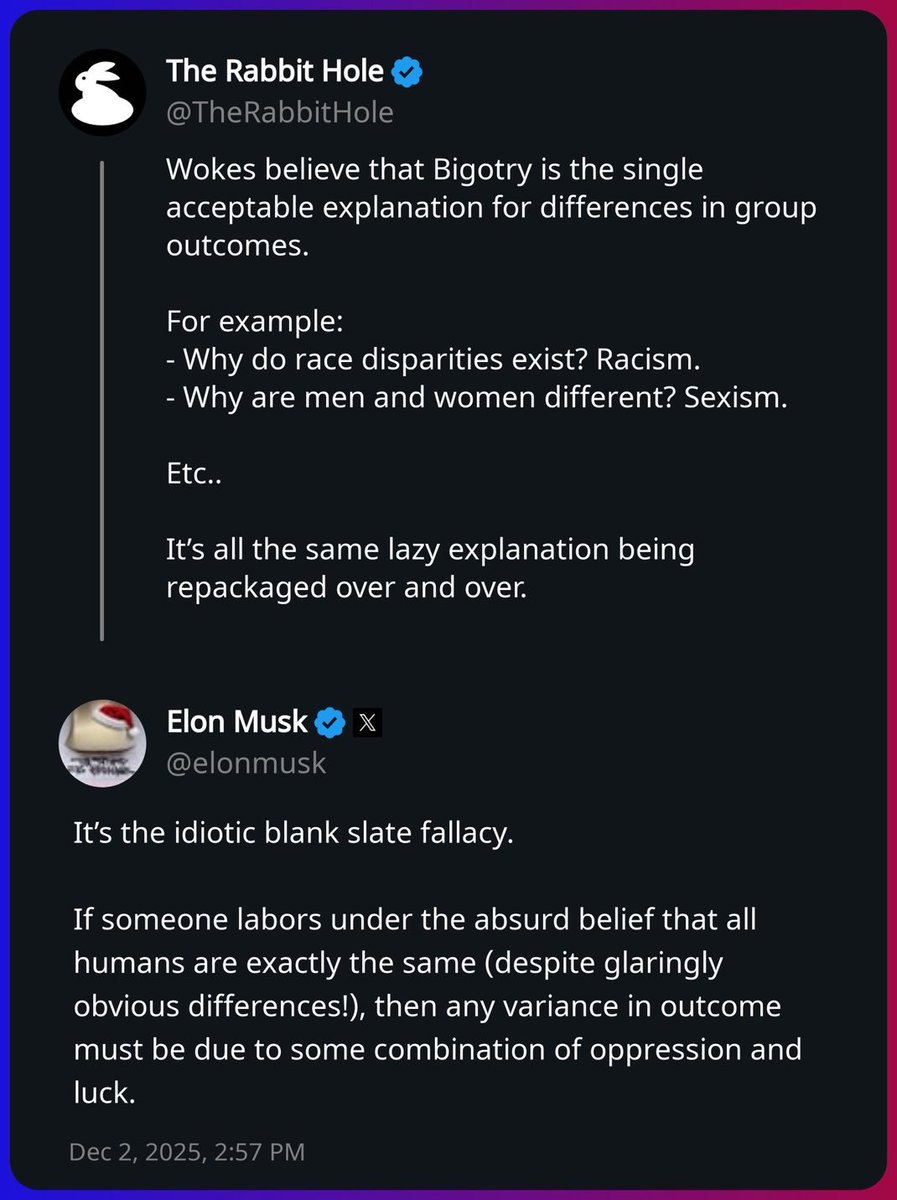Screen dimensions: 897x1200
Task: Click the "Why are men and women different?" line
Action: point(478,398)
